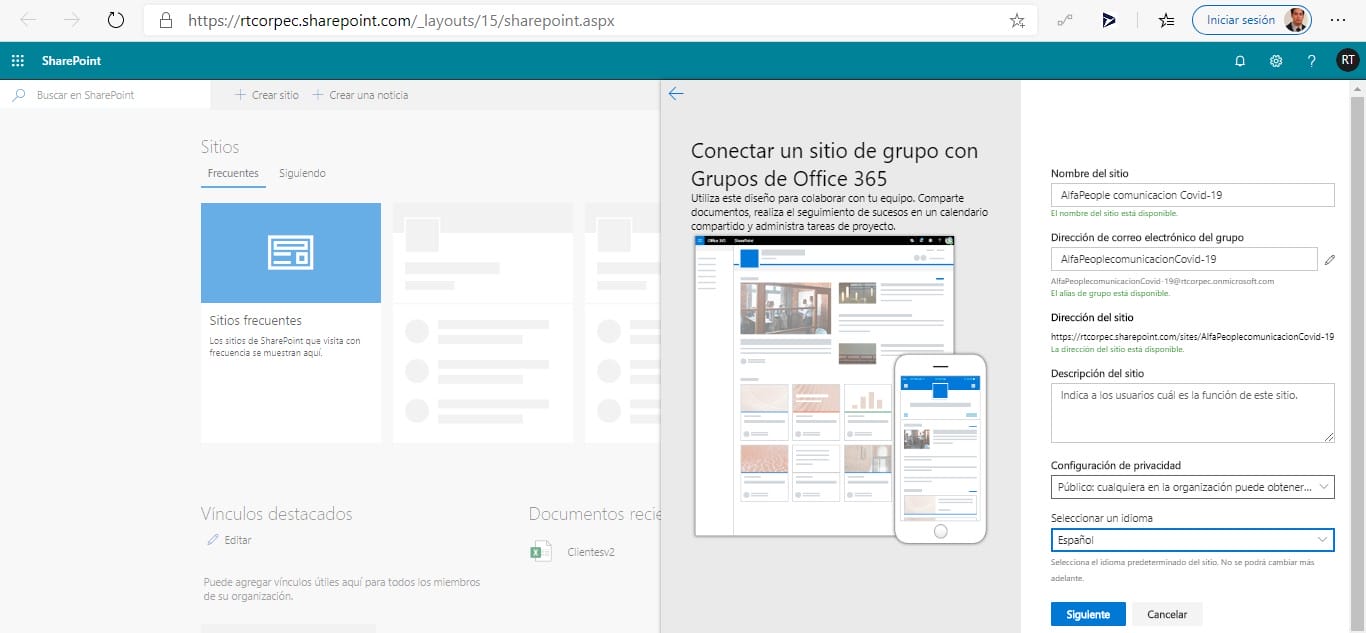Open the settings gear in SharePoint header

click(1276, 61)
